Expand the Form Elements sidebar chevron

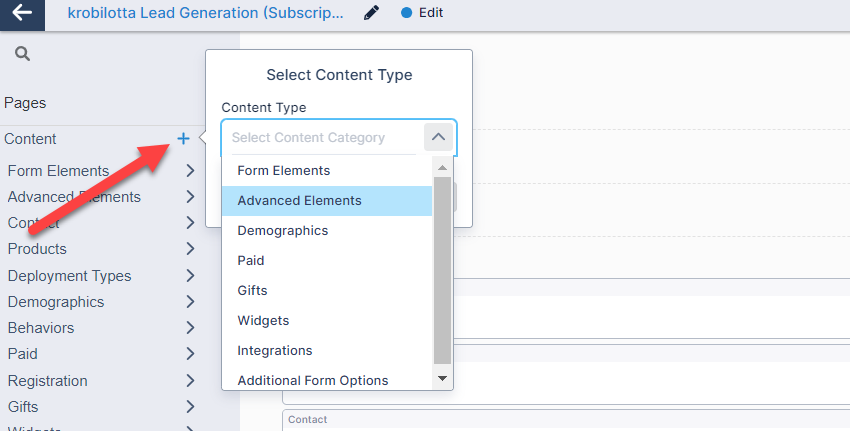(190, 171)
